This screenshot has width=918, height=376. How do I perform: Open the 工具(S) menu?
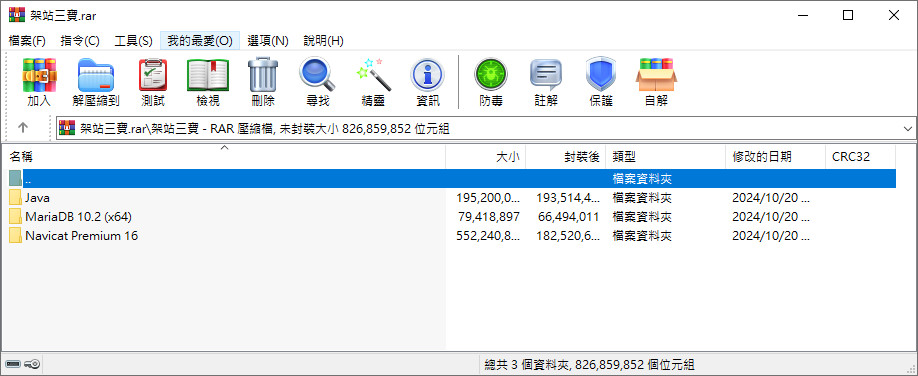pos(133,41)
